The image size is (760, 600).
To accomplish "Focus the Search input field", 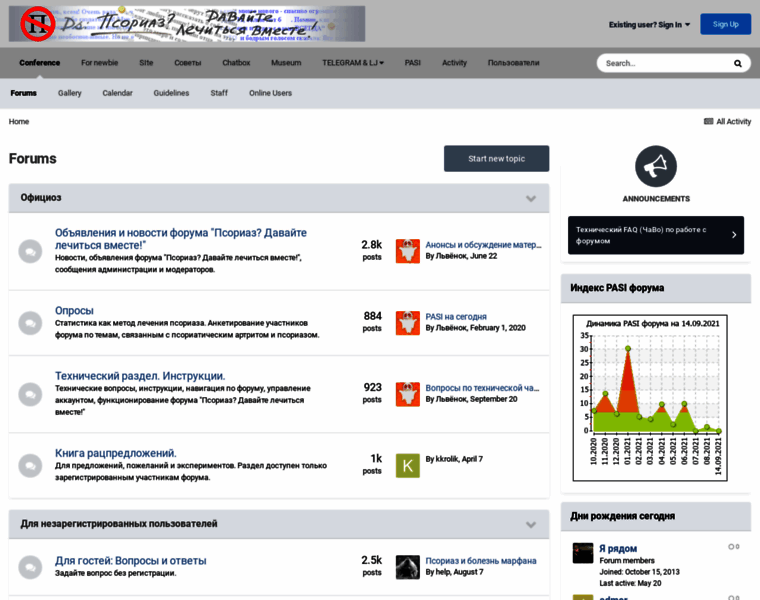I will pyautogui.click(x=662, y=63).
